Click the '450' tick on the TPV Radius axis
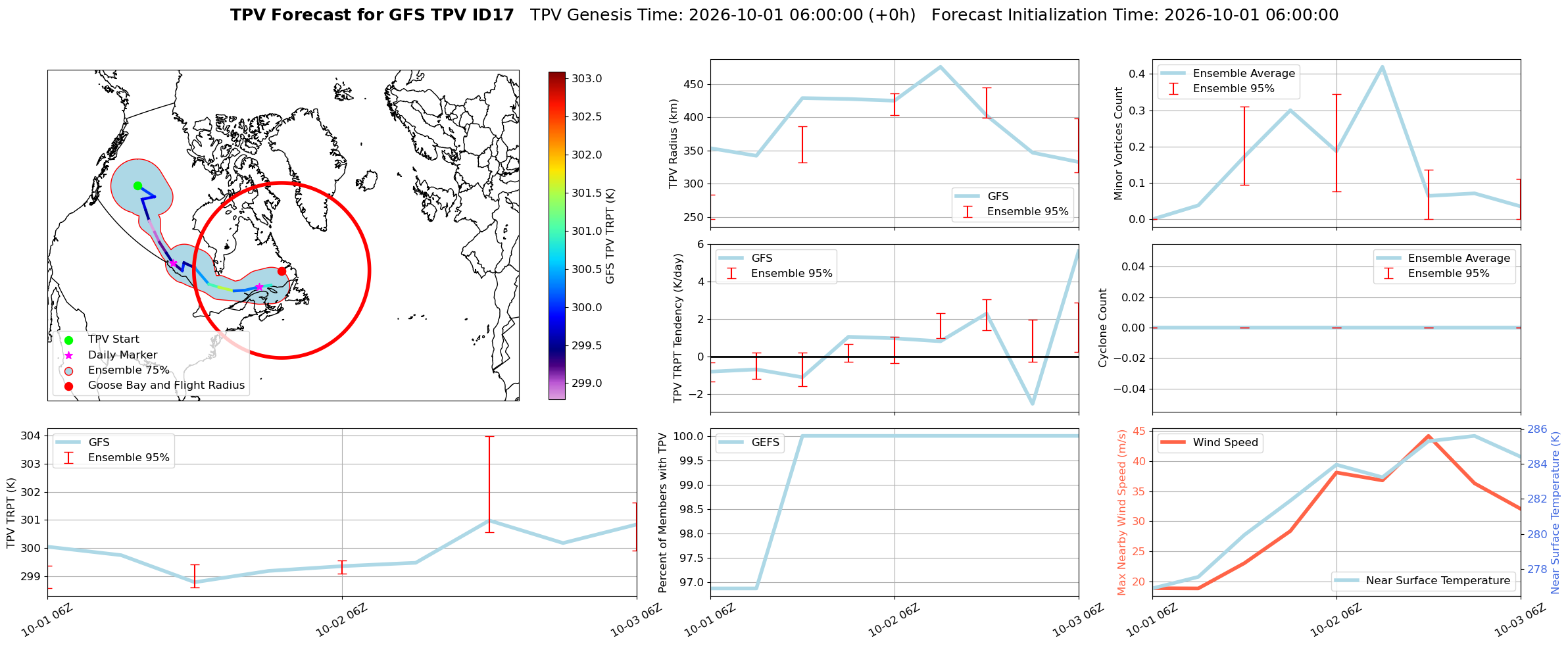 (x=695, y=85)
